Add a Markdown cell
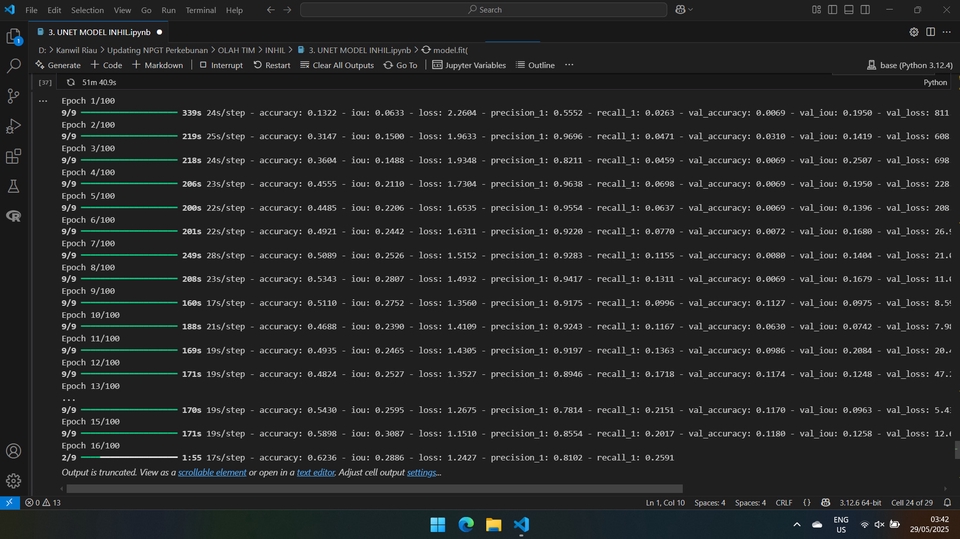This screenshot has width=960, height=539. 157,65
